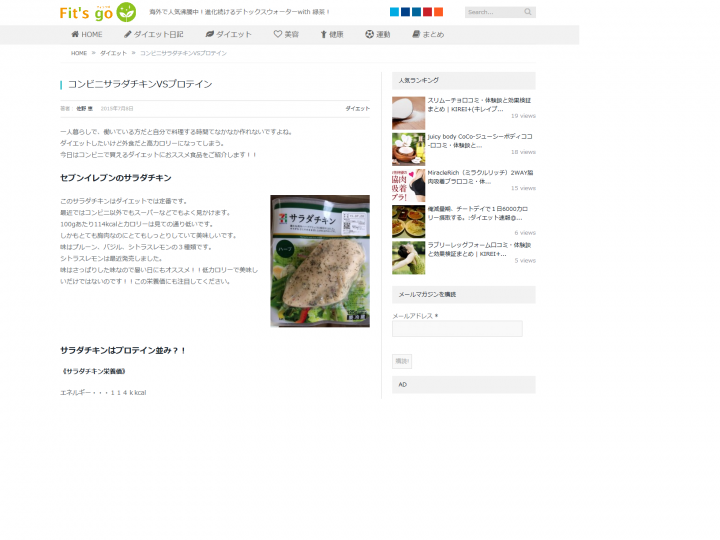Focus the メールアドレス input field
Viewport: 720px width, 540px height.
457,329
